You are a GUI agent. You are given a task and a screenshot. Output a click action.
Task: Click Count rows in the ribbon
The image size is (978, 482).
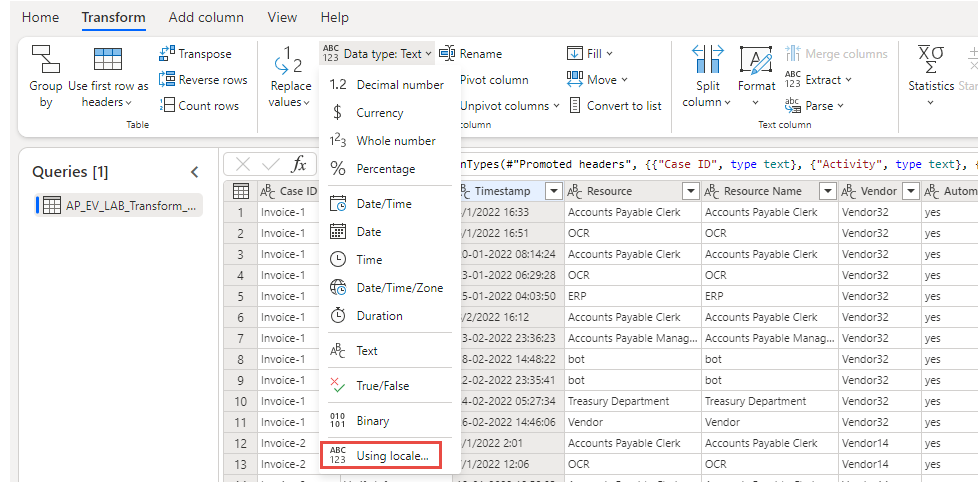(200, 106)
